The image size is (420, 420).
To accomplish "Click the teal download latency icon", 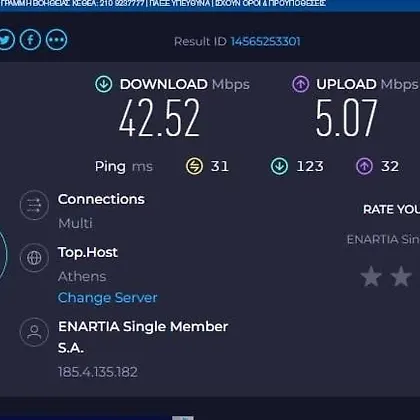I will click(279, 166).
